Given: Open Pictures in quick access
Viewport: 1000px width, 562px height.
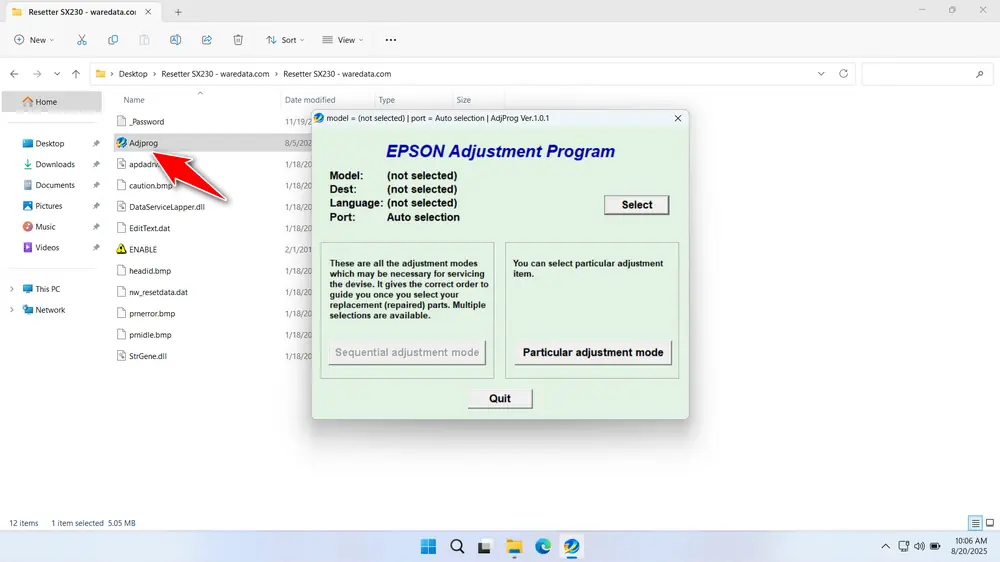Looking at the screenshot, I should (48, 206).
